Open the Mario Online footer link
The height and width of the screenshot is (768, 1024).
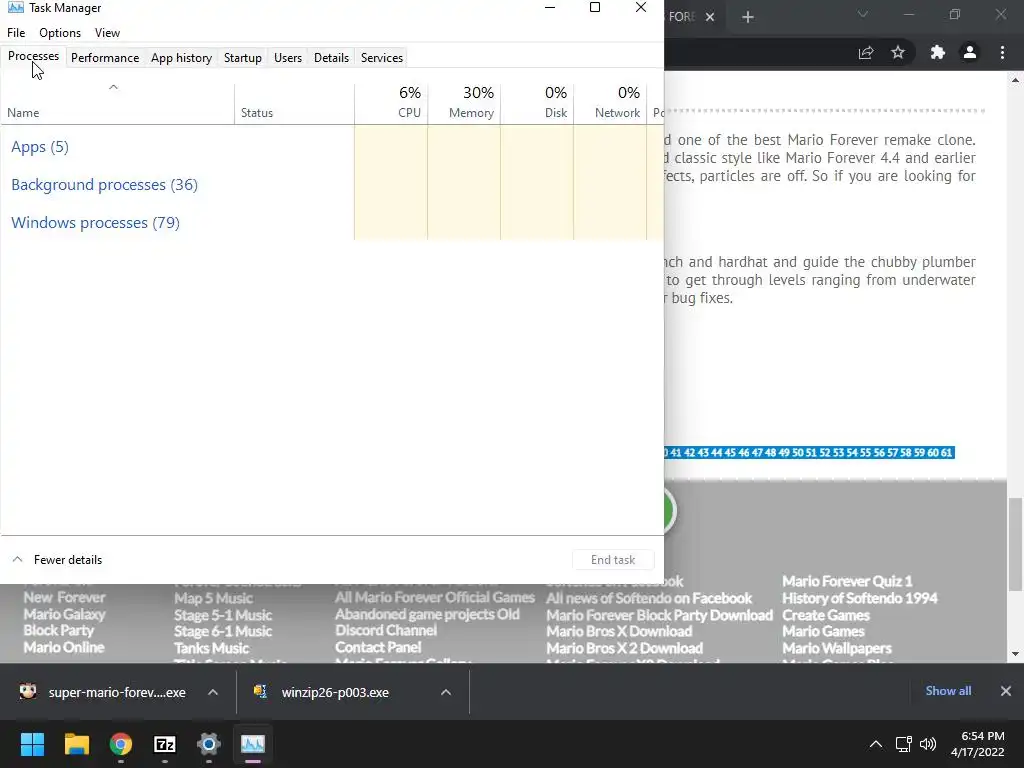(64, 647)
